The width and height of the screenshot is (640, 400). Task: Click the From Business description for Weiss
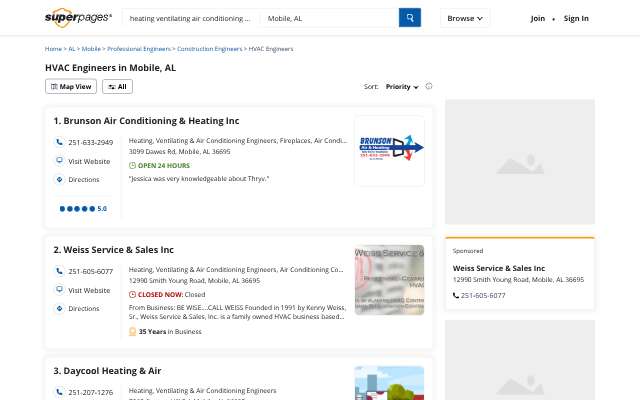(237, 312)
